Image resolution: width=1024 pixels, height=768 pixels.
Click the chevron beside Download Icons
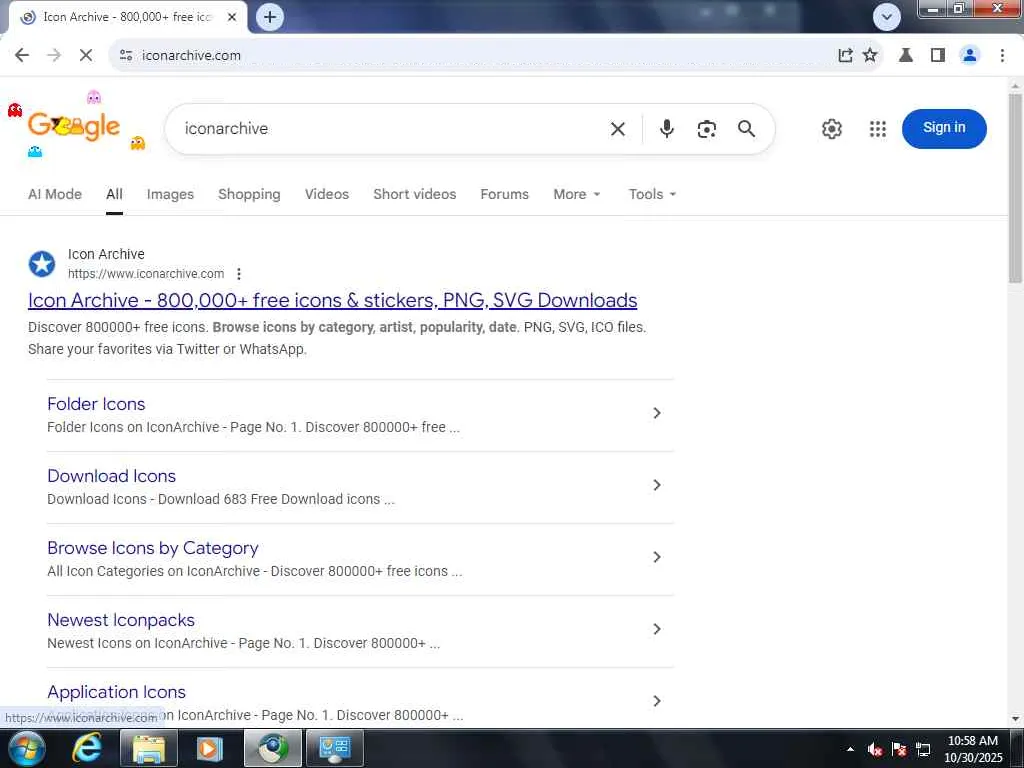click(656, 485)
